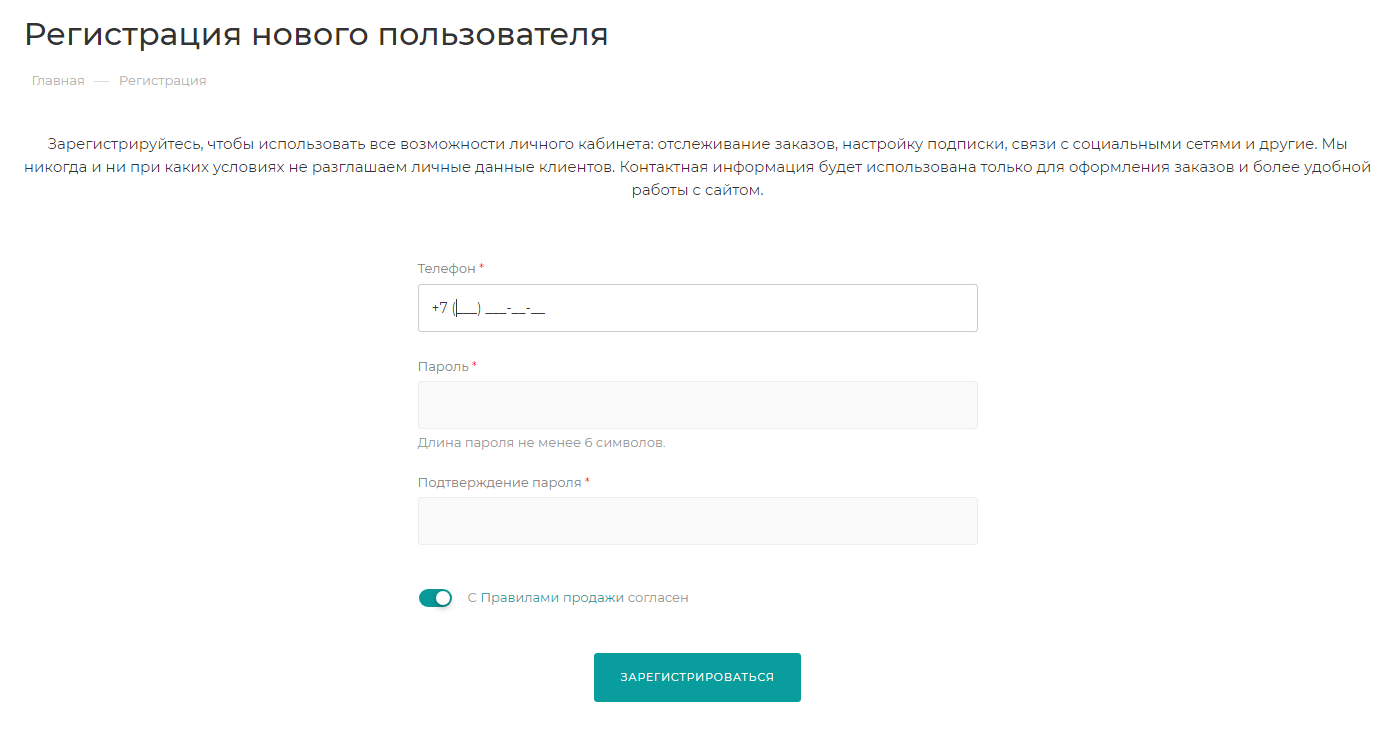The height and width of the screenshot is (731, 1399).
Task: Click the +7 prefix in phone field
Action: click(x=440, y=308)
